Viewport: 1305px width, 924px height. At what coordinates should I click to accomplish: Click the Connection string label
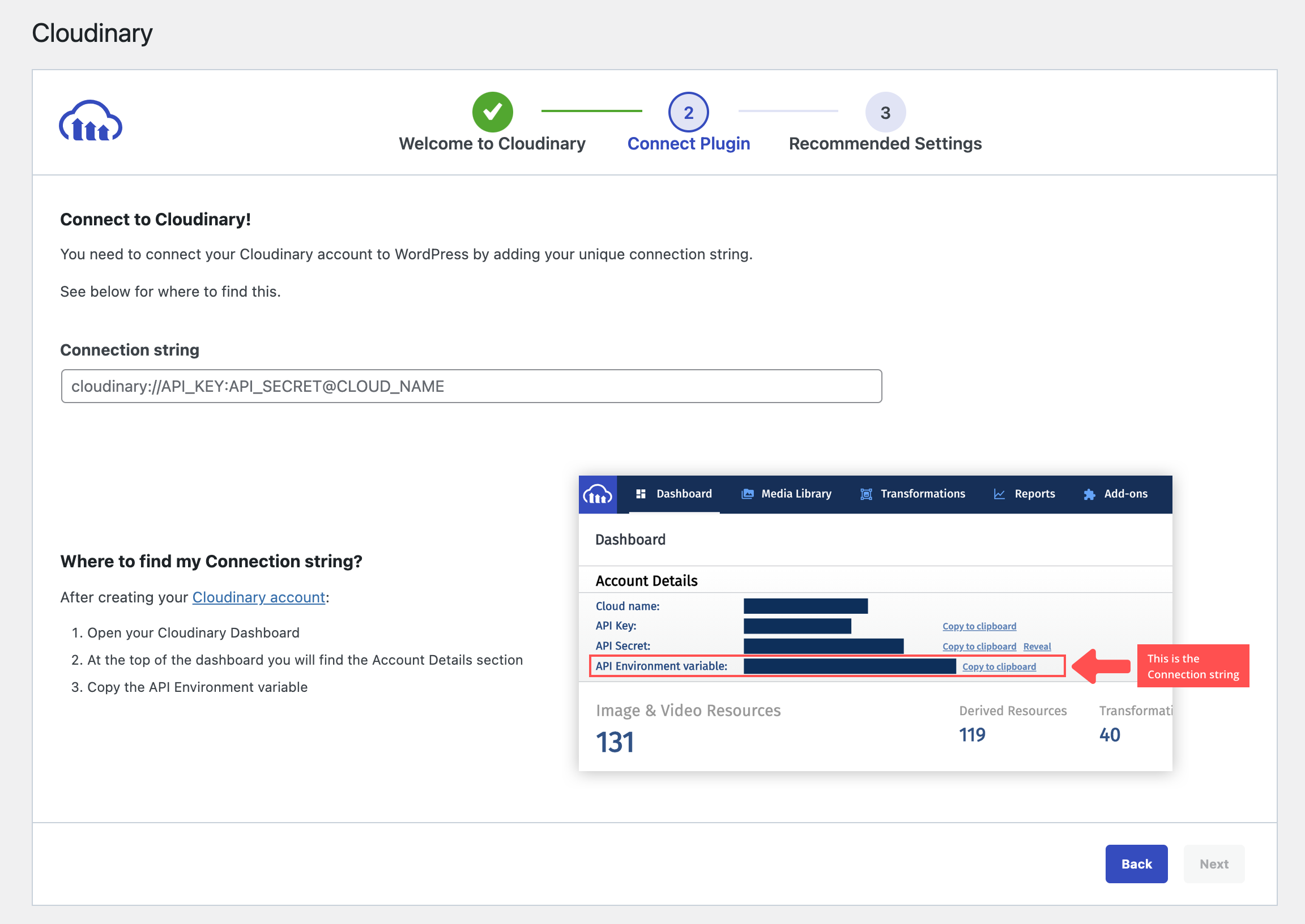[130, 350]
